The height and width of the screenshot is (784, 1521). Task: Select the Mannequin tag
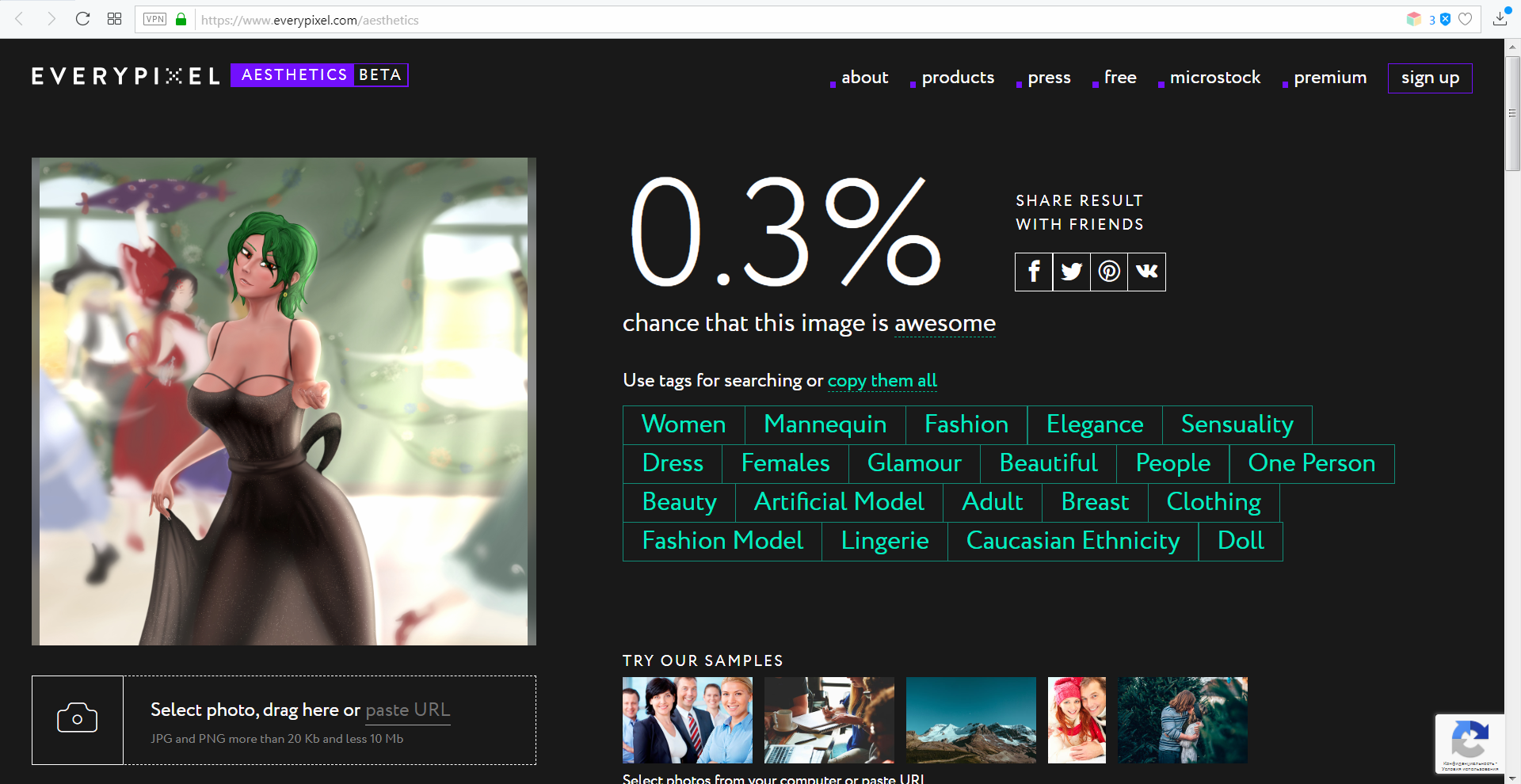825,425
